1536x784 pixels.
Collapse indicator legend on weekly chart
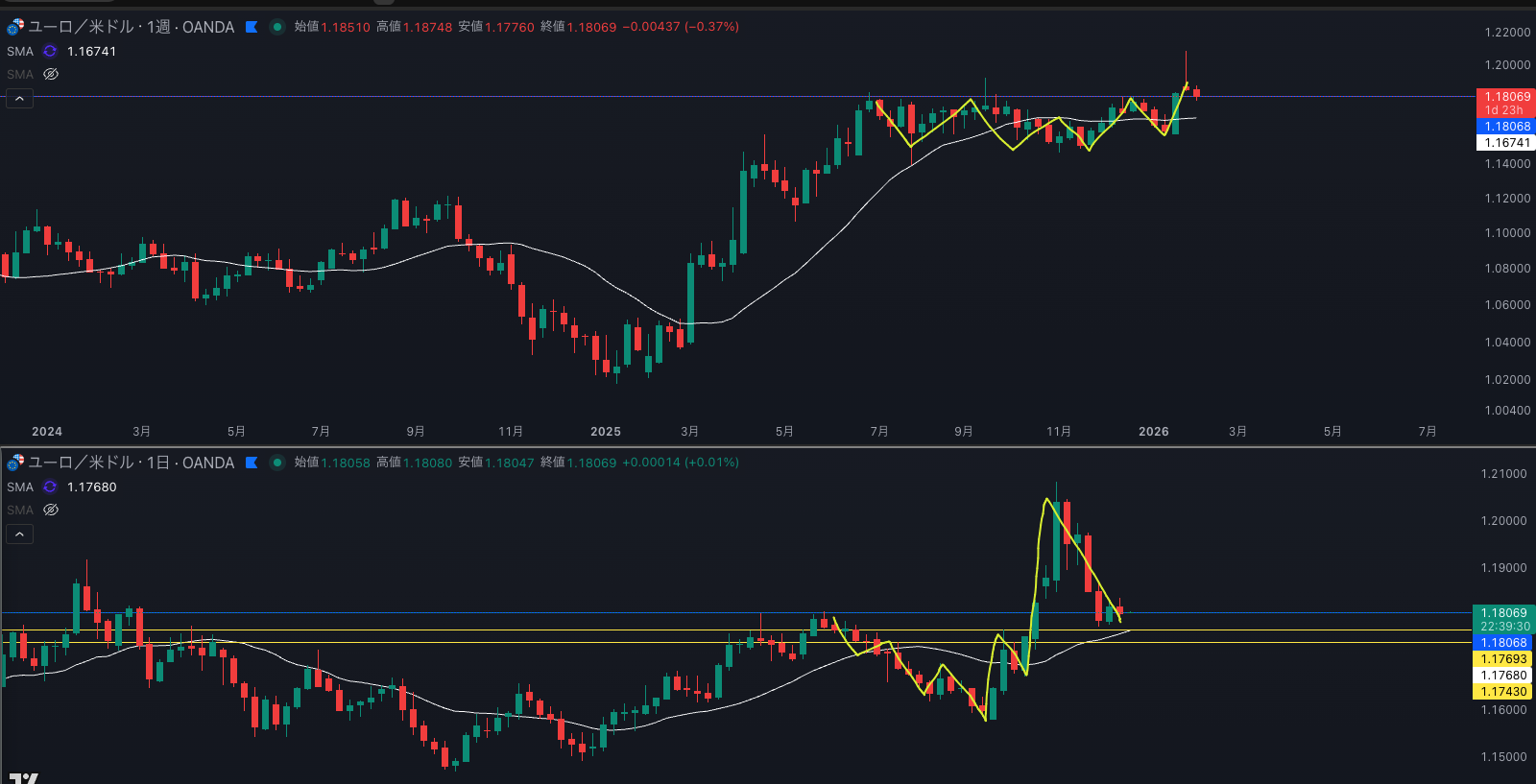(19, 99)
